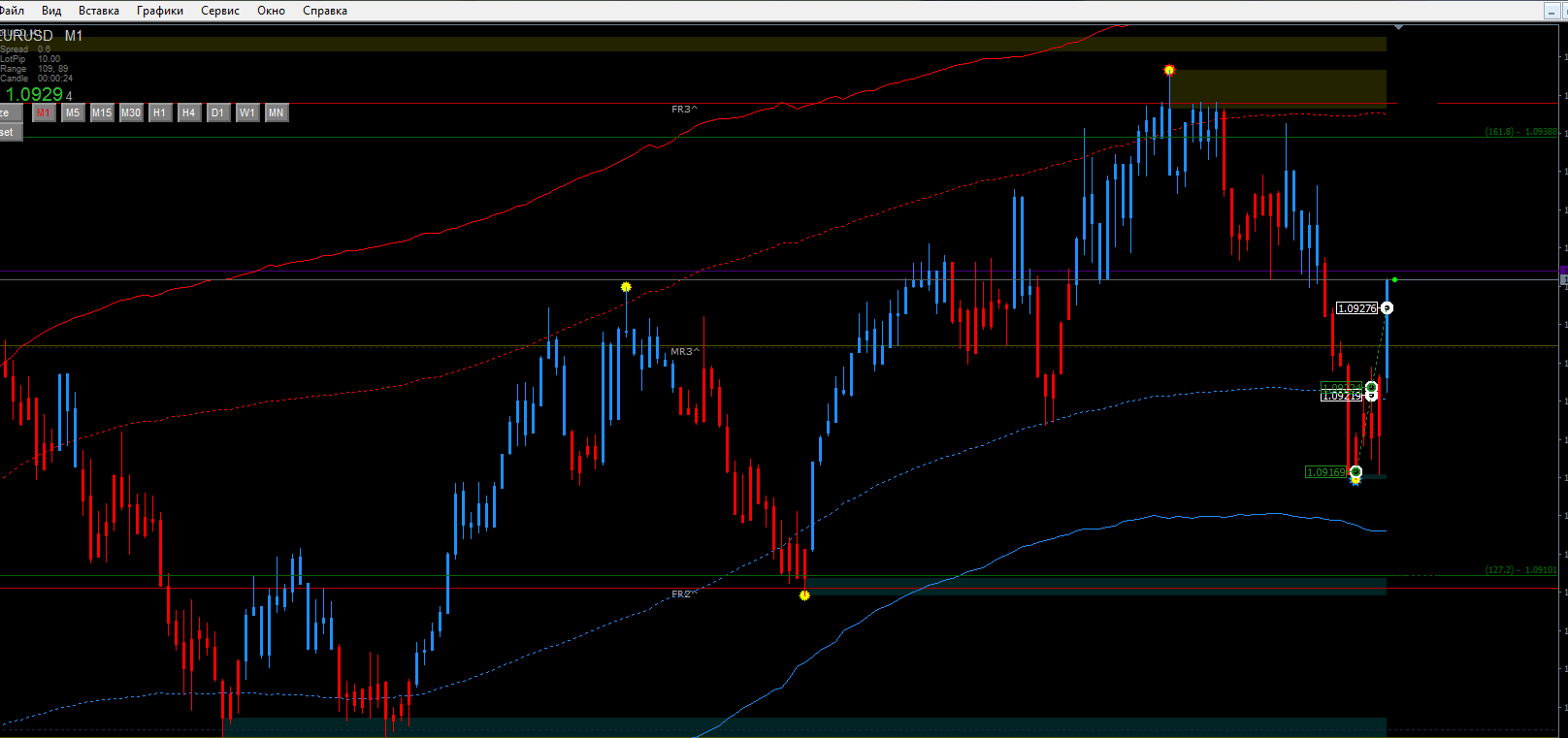Click the green trade marker at 1.09169
The image size is (1568, 738).
tap(1356, 472)
